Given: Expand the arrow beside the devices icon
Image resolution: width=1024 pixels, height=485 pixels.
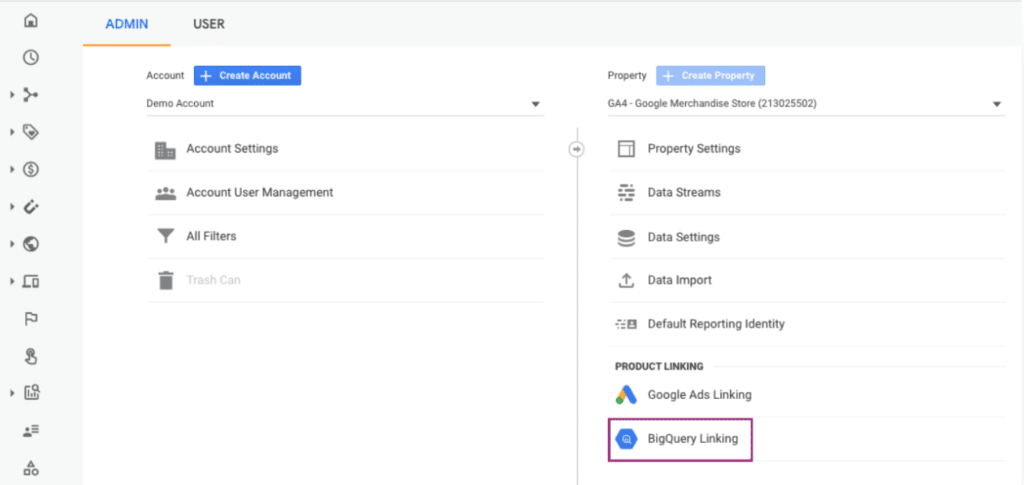Looking at the screenshot, I should coord(12,281).
